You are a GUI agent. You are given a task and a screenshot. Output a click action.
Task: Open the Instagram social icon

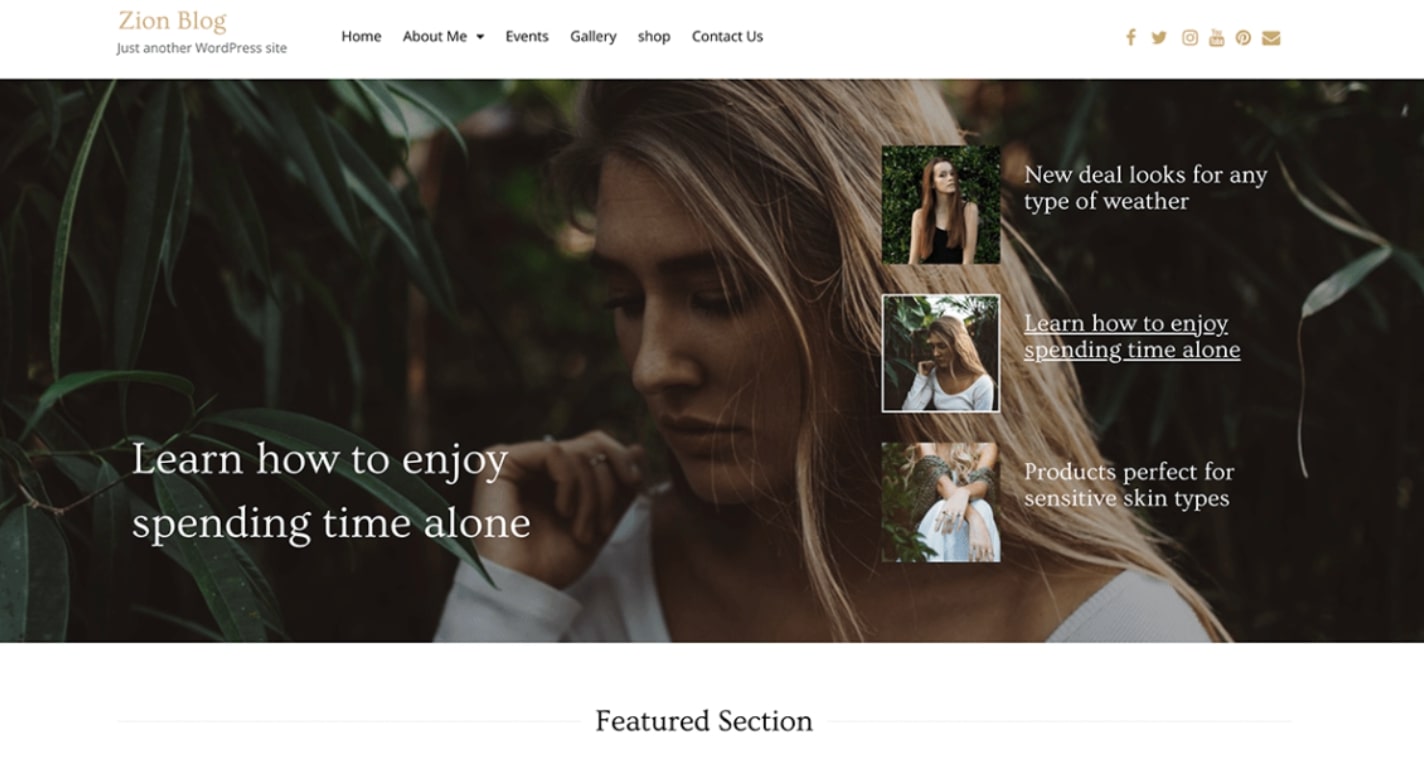[1190, 38]
